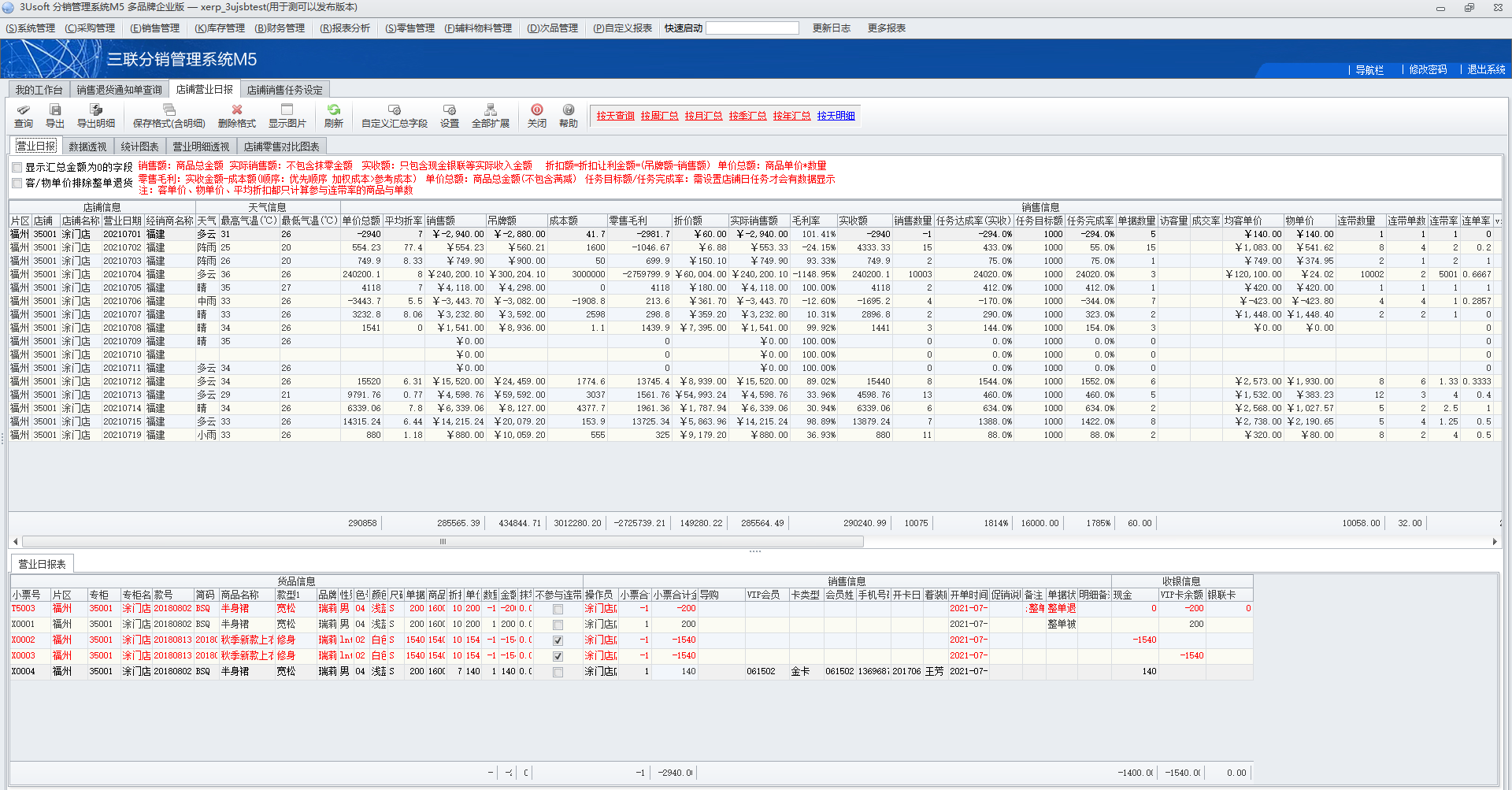Viewport: 1512px width, 790px height.
Task: Open the 帮助 help toolbar icon
Action: click(569, 116)
